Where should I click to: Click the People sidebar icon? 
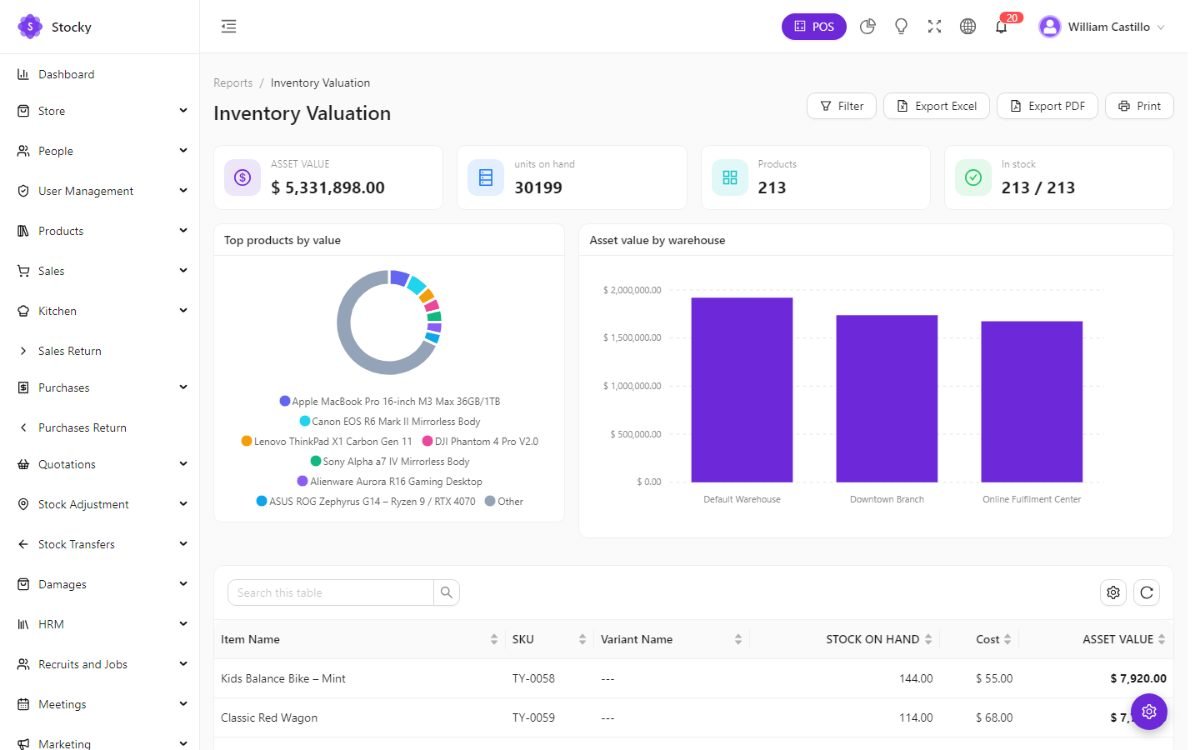point(23,151)
